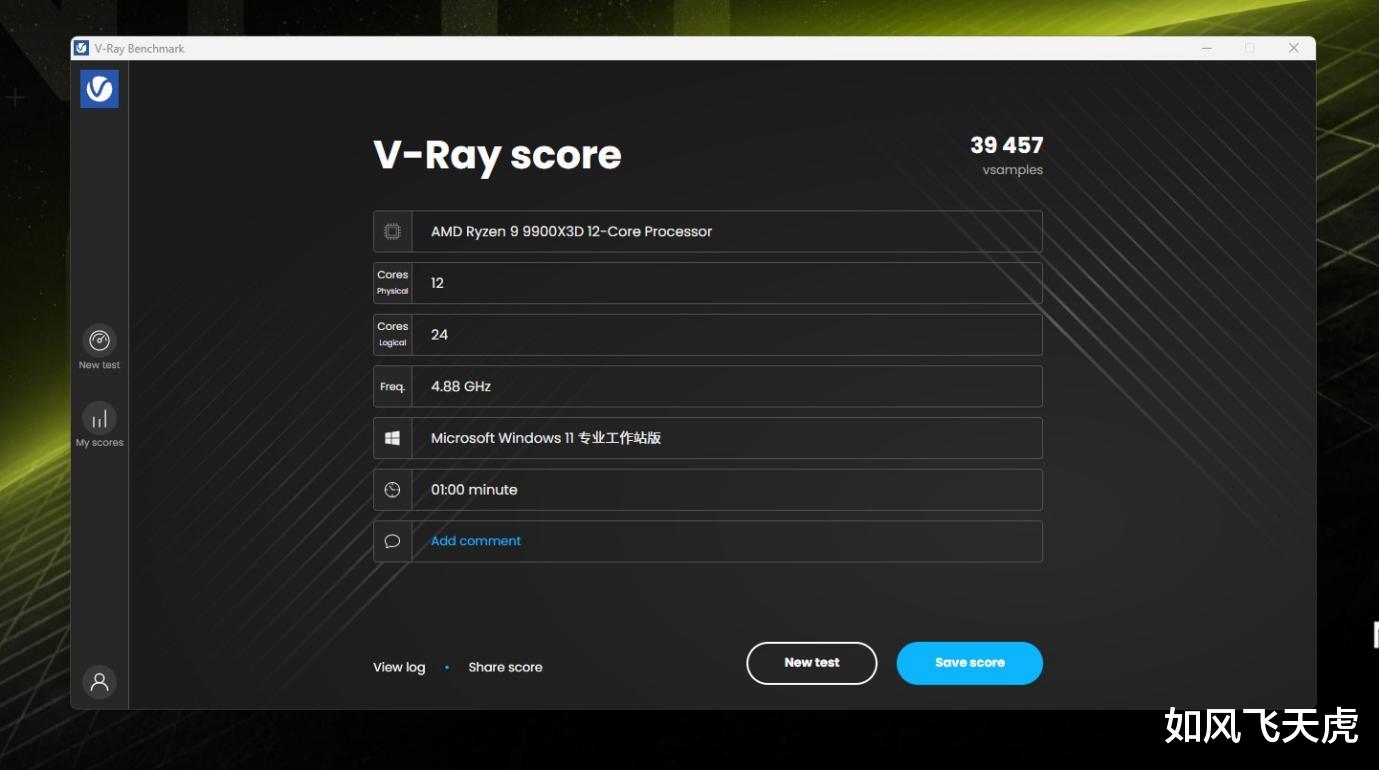Click the Freq. label
The image size is (1379, 770).
click(x=392, y=386)
